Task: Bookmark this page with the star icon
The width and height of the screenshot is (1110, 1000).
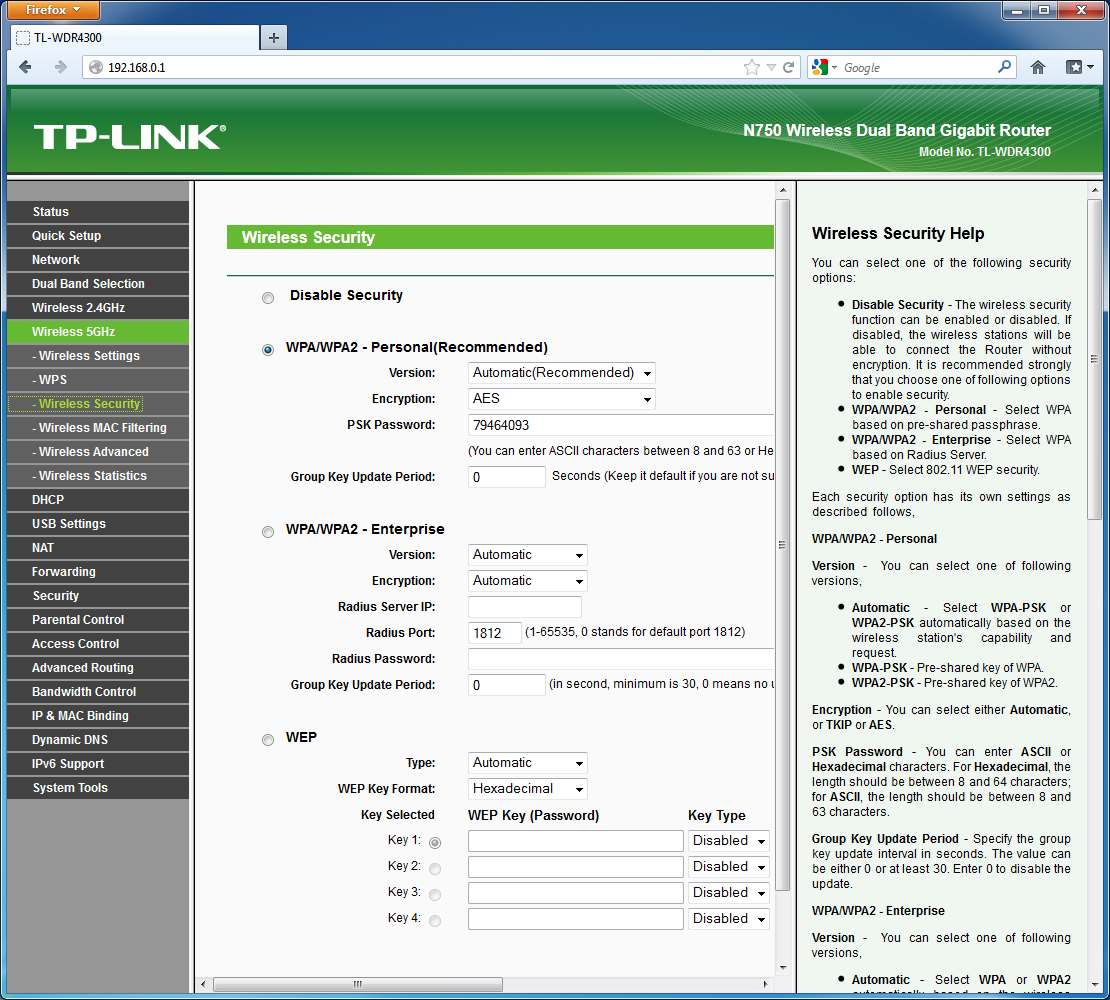Action: [x=752, y=67]
